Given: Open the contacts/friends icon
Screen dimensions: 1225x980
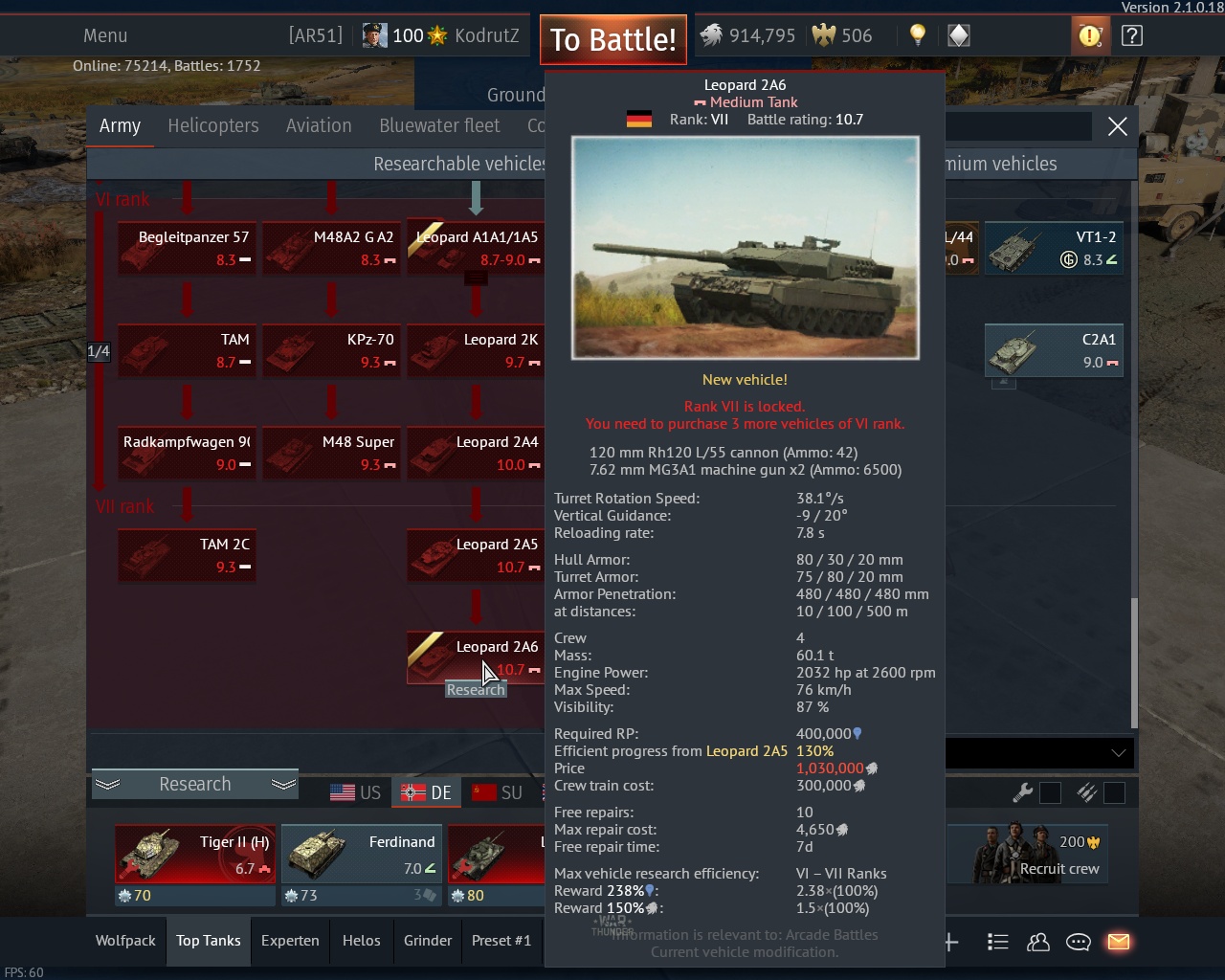Looking at the screenshot, I should (x=1038, y=942).
